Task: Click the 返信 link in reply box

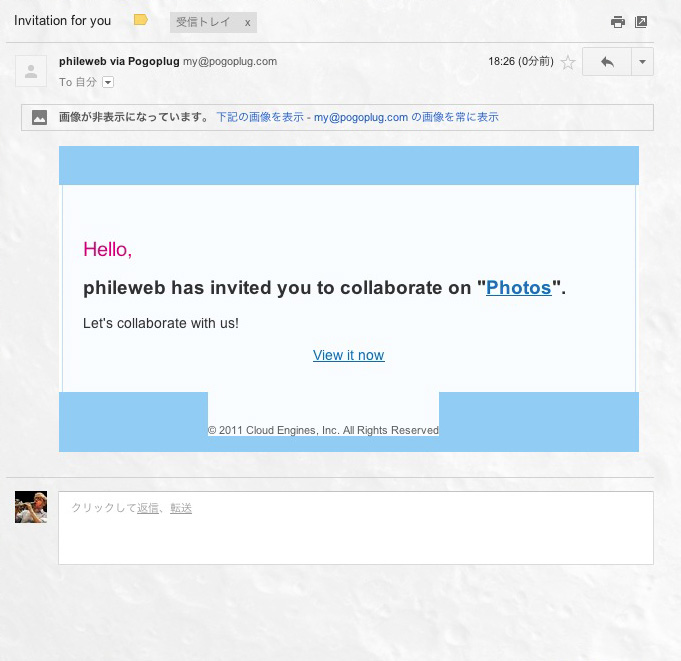Action: coord(148,508)
